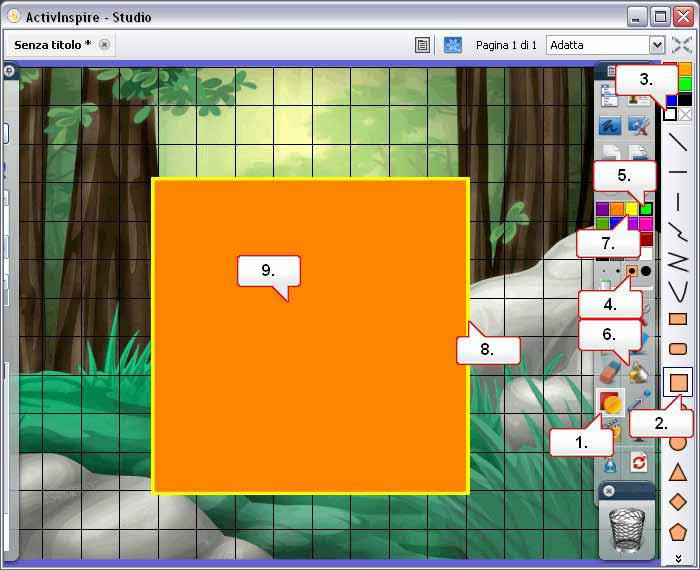Choose the diamond shape
Viewport: 700px width, 570px height.
click(x=678, y=502)
